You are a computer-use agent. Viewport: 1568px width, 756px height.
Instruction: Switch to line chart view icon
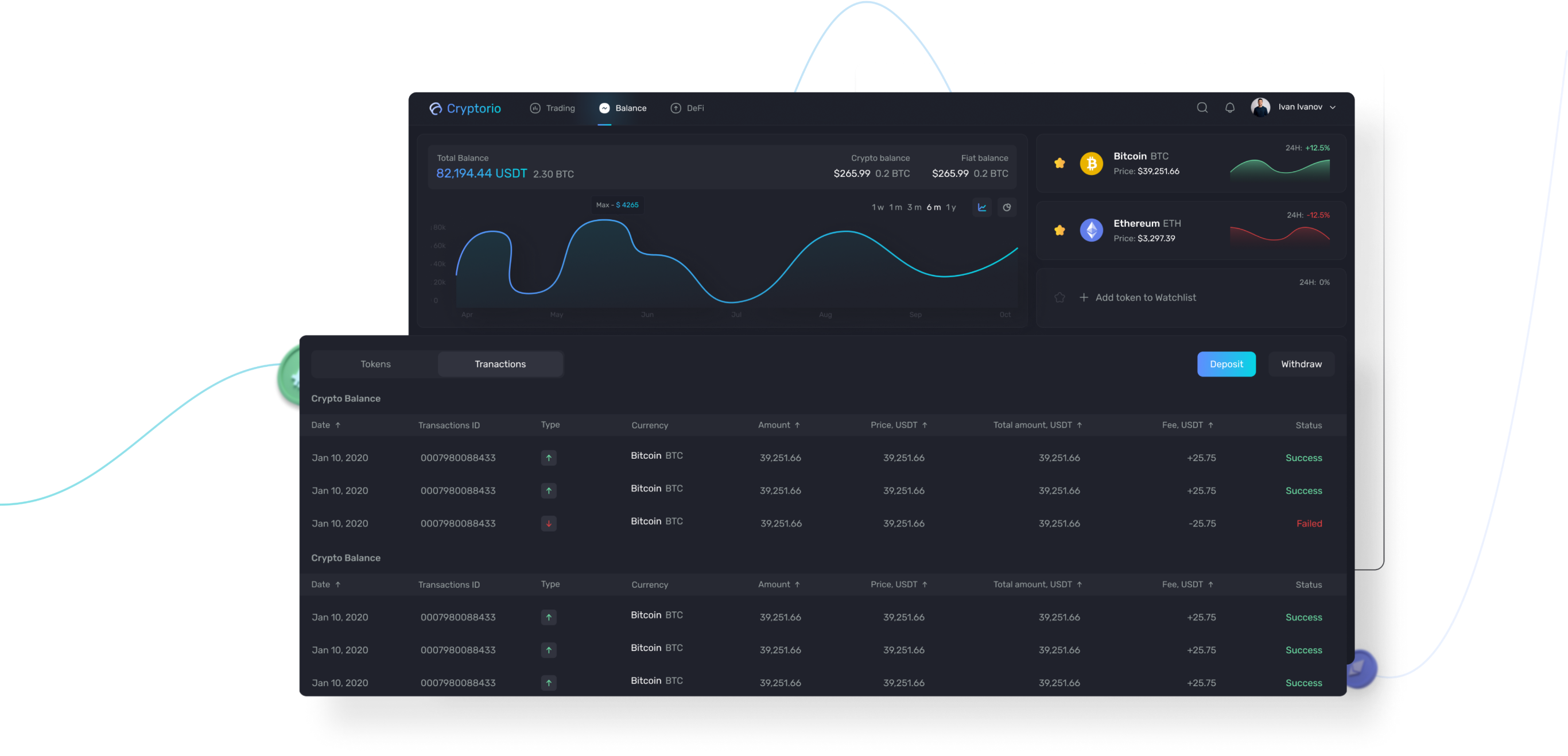(982, 208)
